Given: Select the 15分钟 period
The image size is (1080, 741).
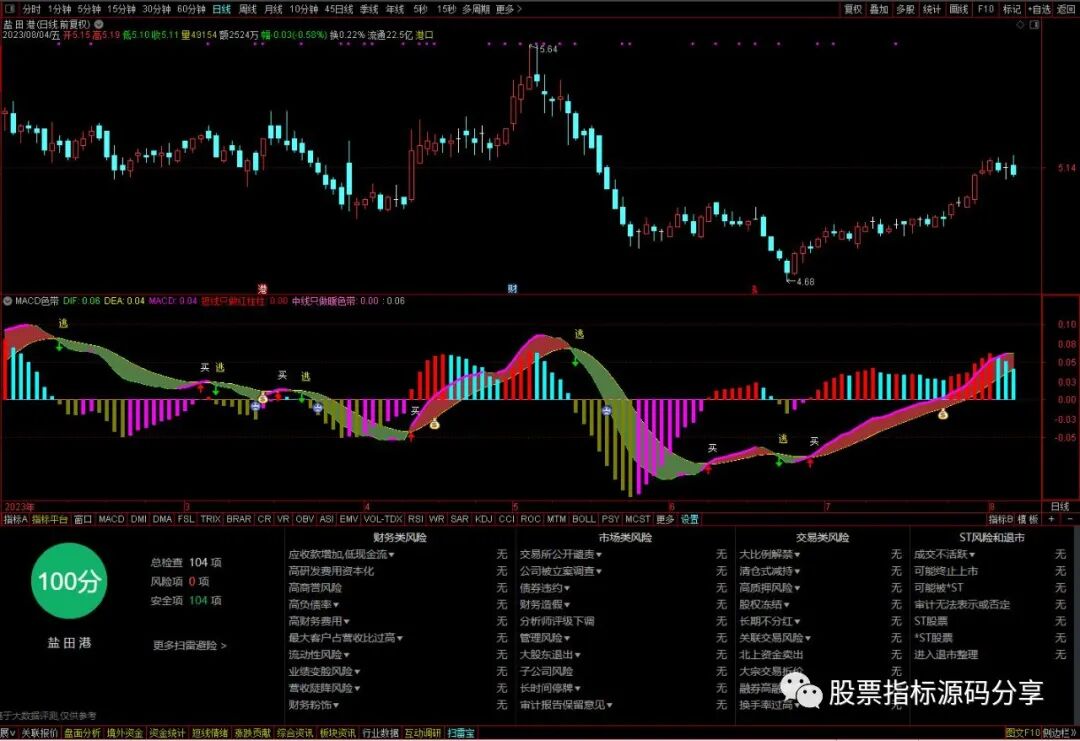Looking at the screenshot, I should click(121, 9).
